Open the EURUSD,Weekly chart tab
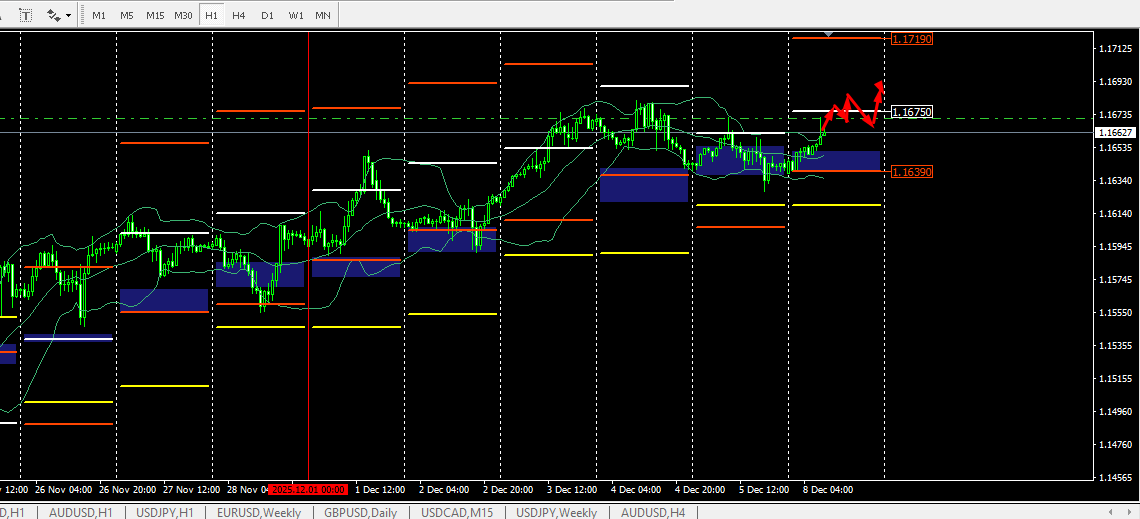This screenshot has height=519, width=1140. click(259, 512)
